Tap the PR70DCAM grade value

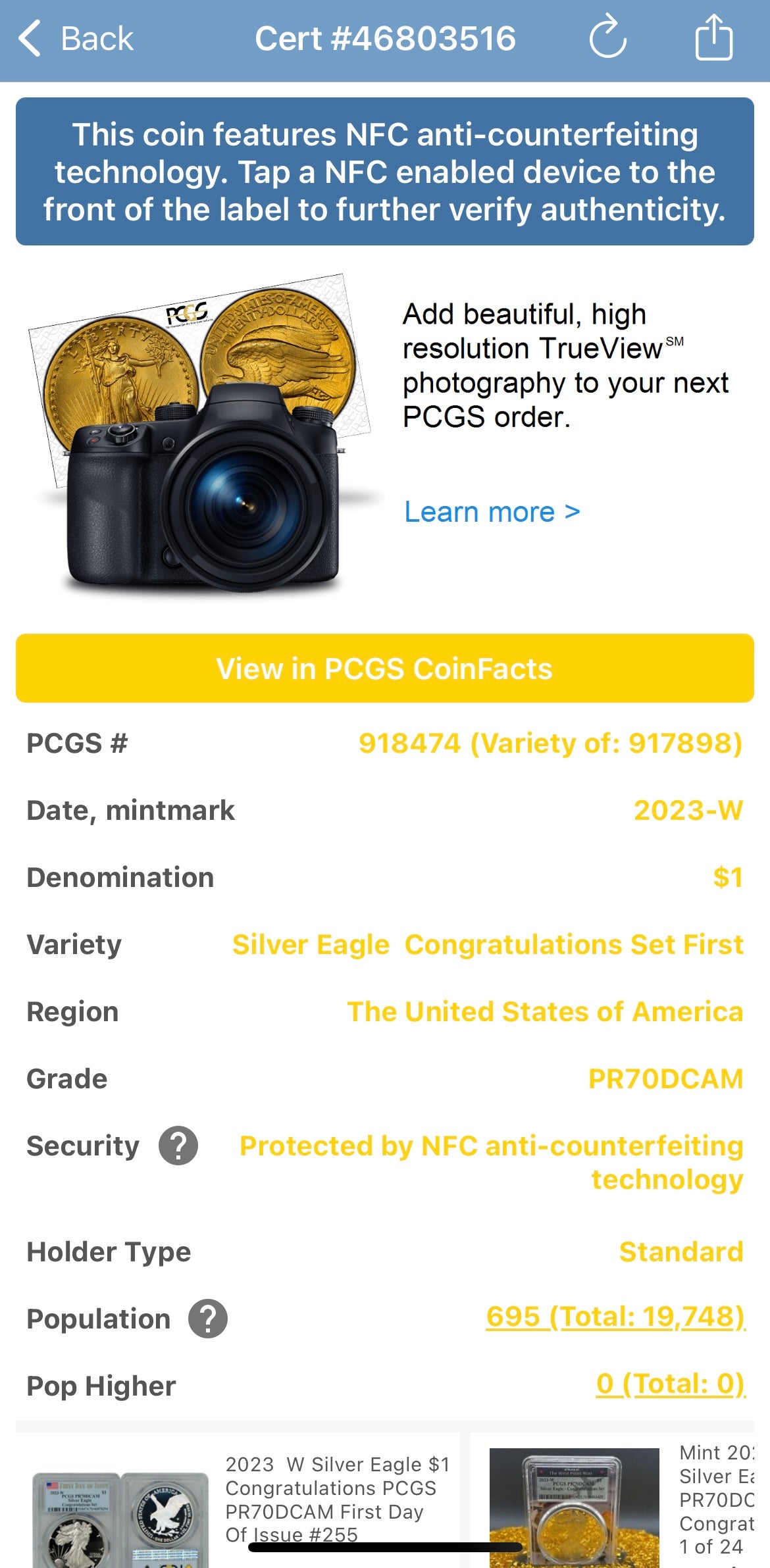(x=665, y=1079)
